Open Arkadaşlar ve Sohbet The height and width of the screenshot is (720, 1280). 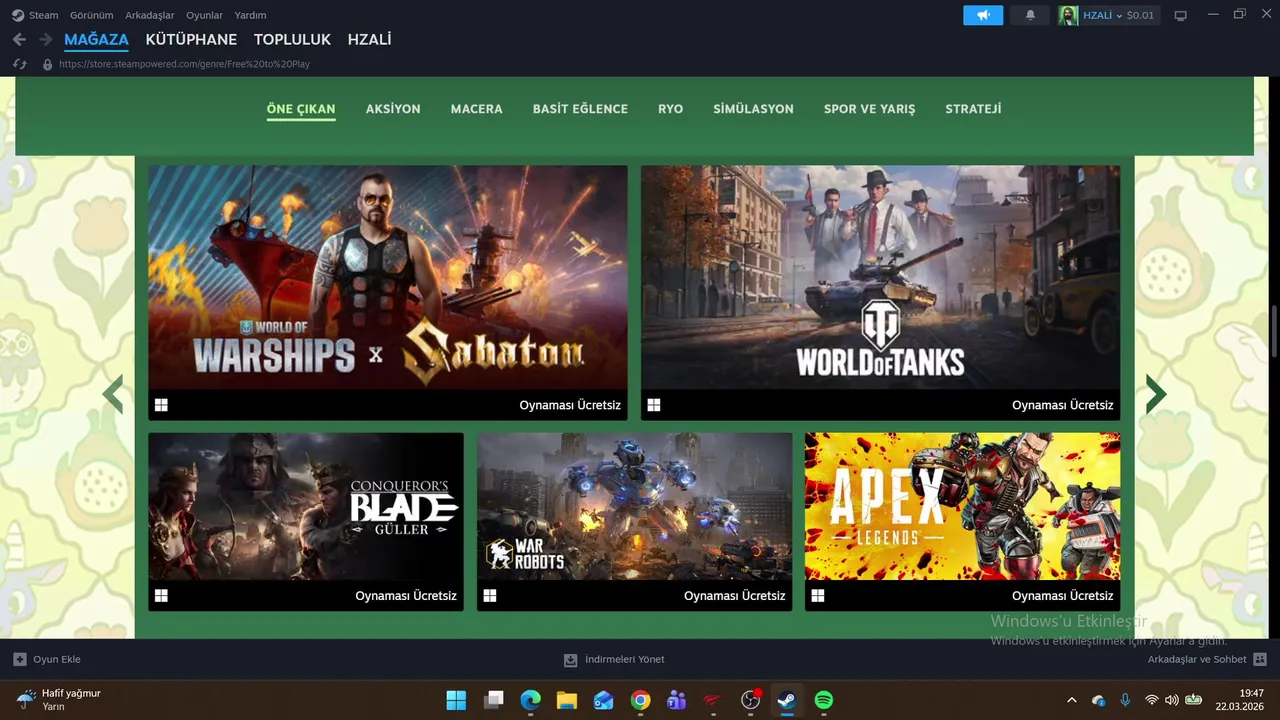tap(1207, 660)
